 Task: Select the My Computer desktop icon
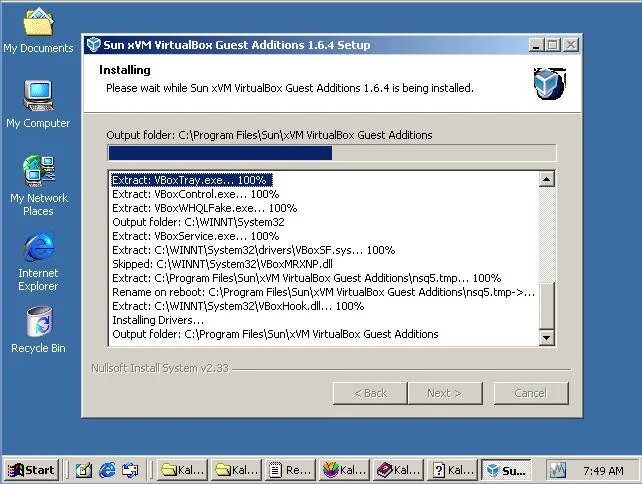point(38,104)
